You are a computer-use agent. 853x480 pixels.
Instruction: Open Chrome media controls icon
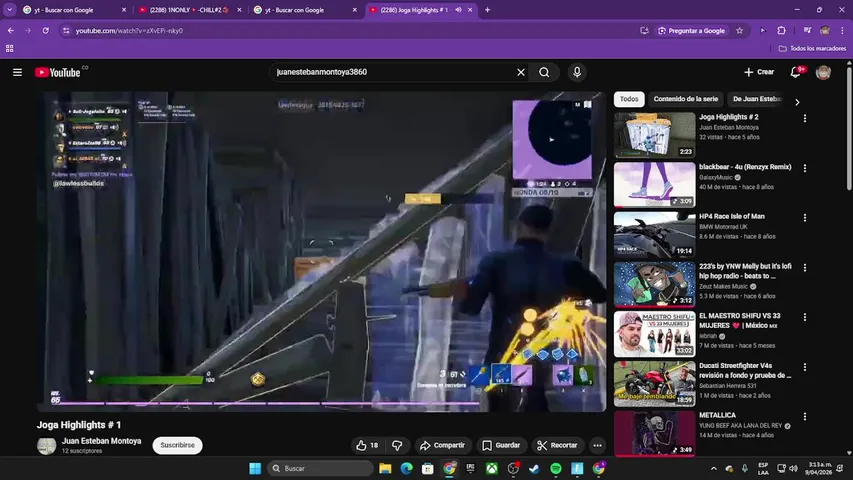point(807,30)
